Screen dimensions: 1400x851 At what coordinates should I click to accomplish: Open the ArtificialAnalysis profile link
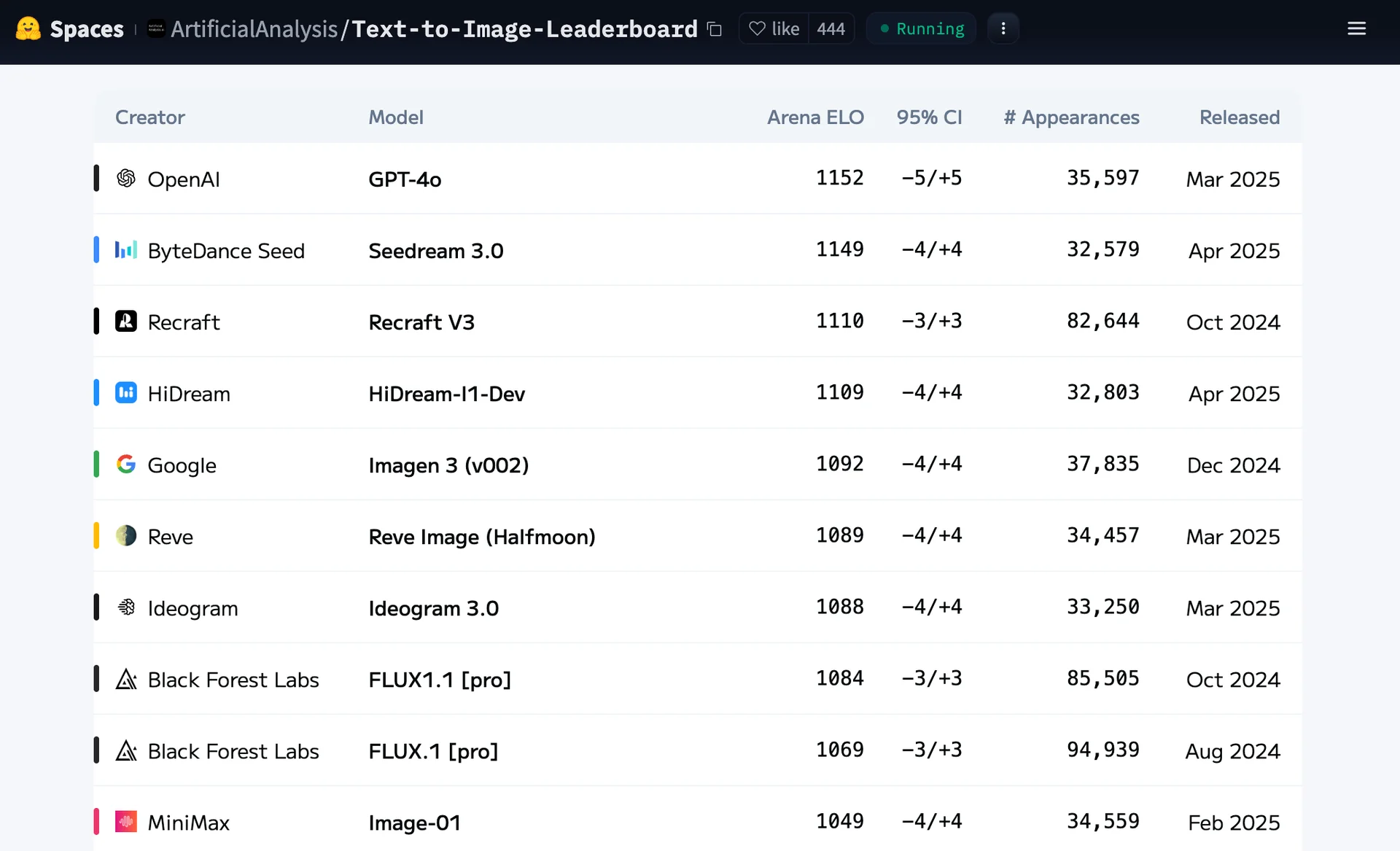pyautogui.click(x=254, y=29)
